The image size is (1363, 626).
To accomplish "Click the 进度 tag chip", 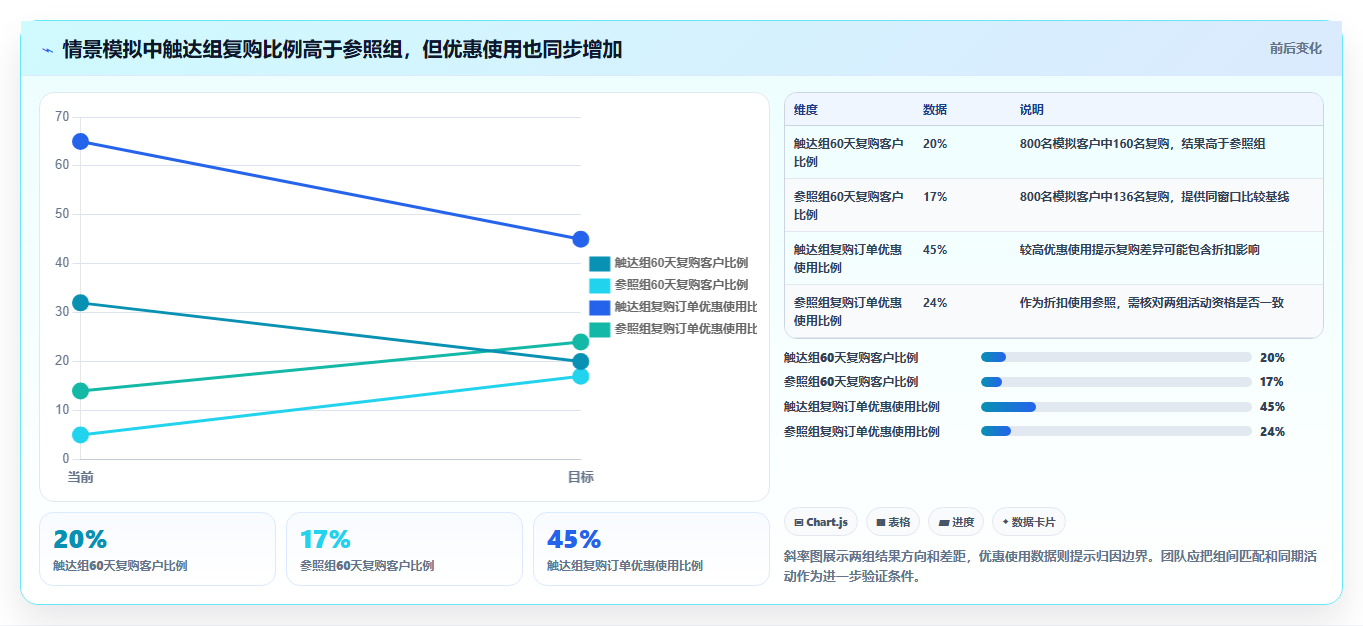I will 956,522.
